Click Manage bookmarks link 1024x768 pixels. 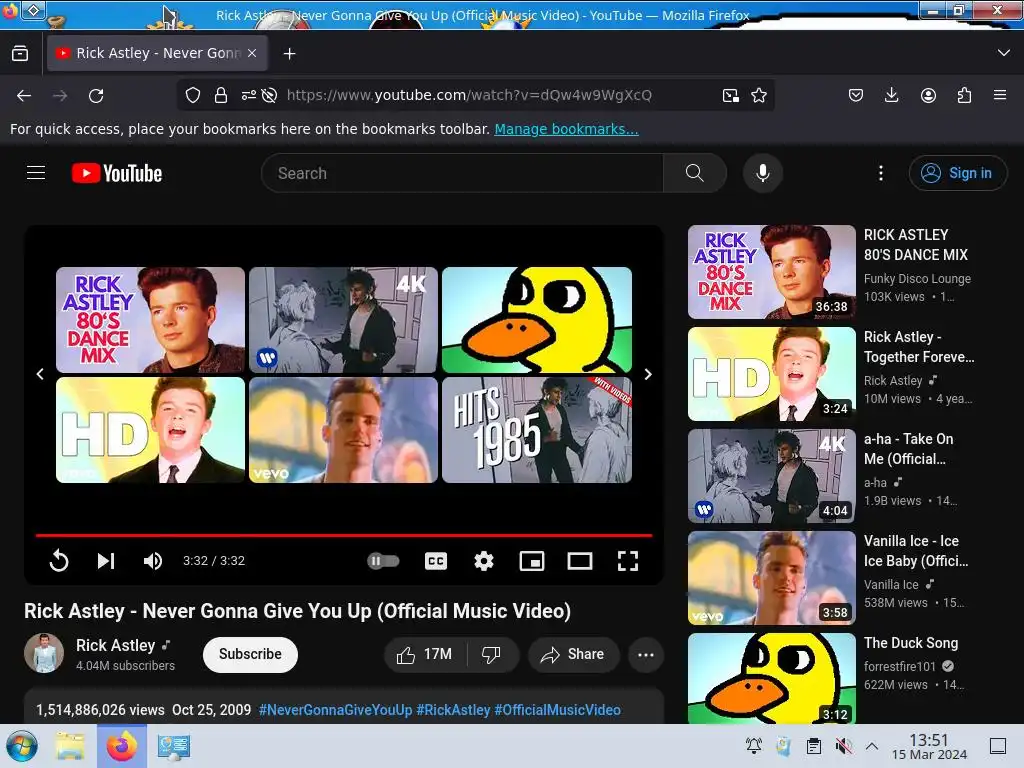566,129
